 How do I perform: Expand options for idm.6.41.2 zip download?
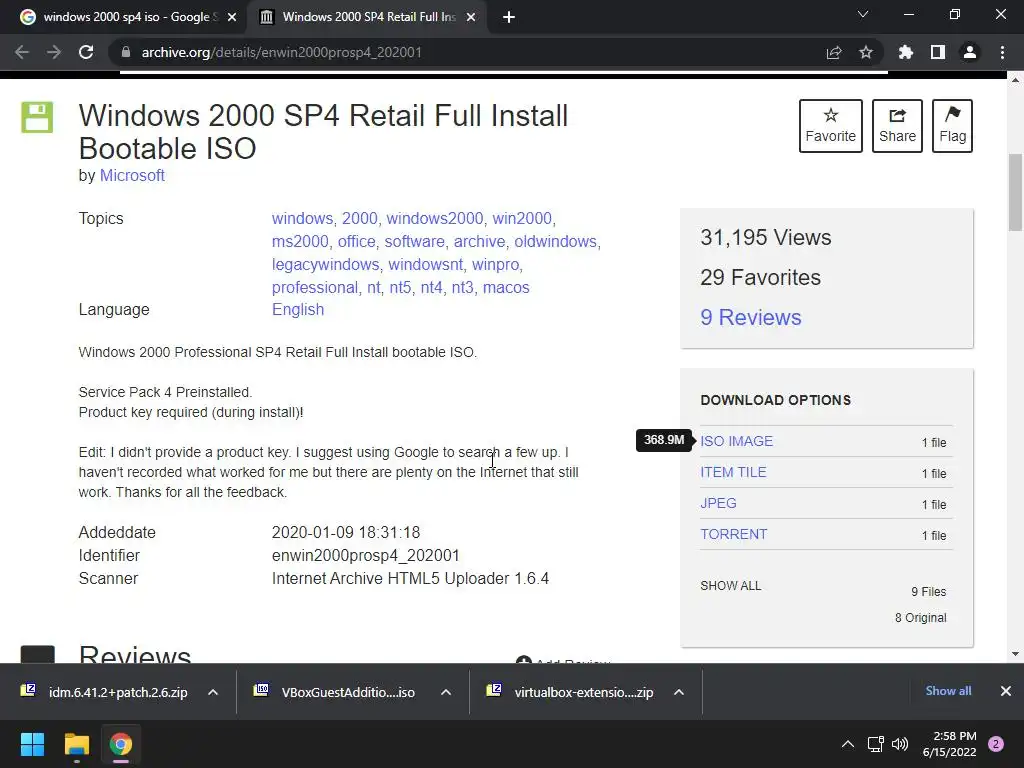click(213, 692)
